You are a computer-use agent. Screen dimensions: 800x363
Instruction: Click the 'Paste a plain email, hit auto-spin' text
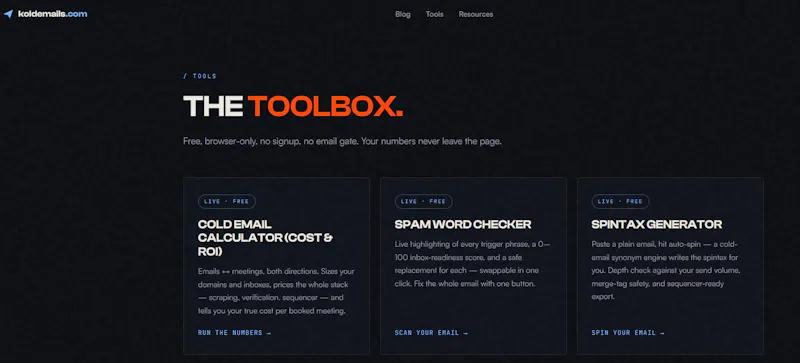[666, 271]
